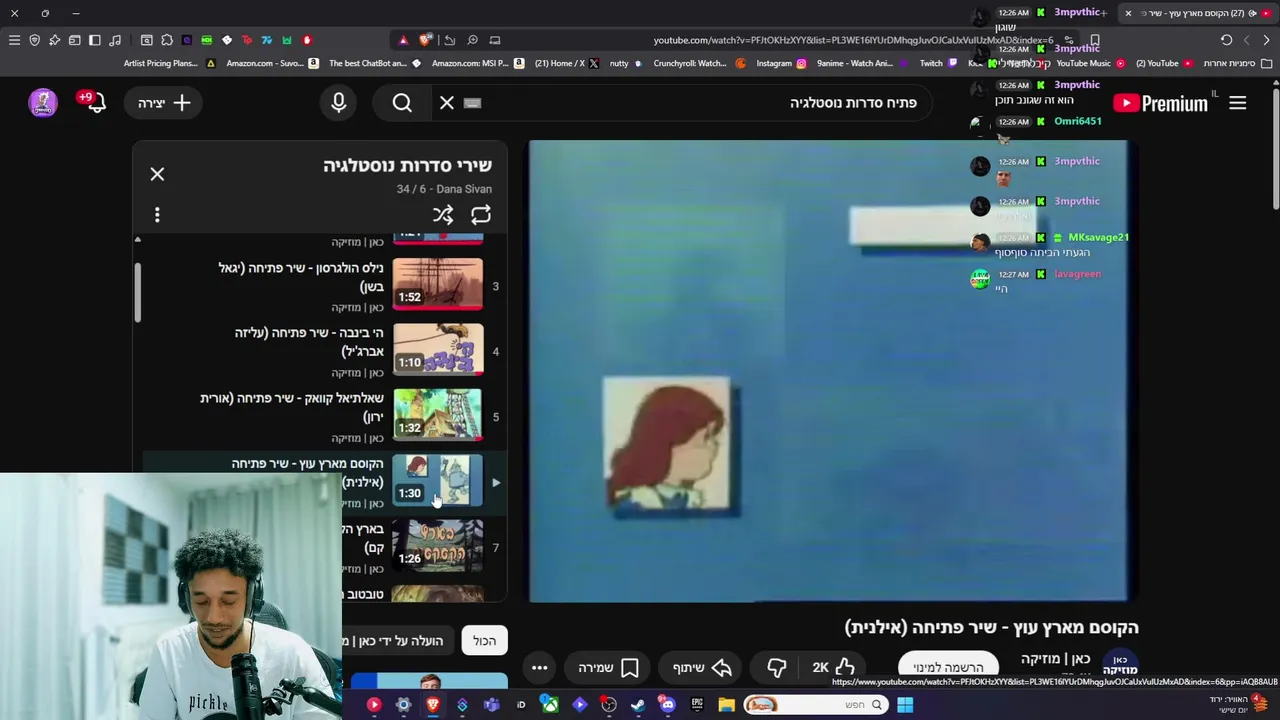Close the playlist panel
The image size is (1280, 720).
(157, 174)
